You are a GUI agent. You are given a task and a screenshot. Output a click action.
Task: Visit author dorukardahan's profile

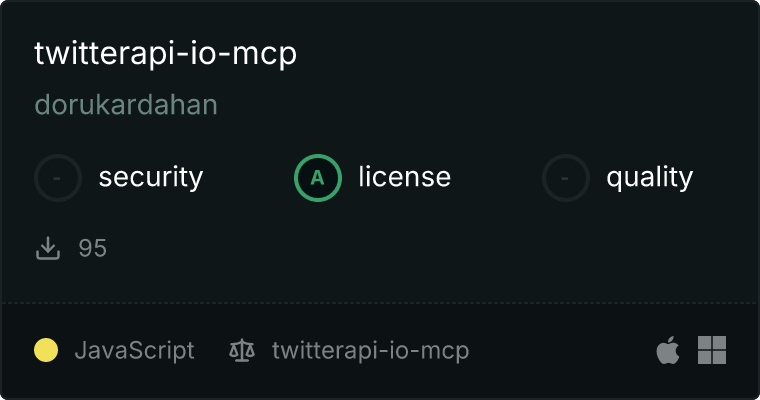(x=126, y=105)
